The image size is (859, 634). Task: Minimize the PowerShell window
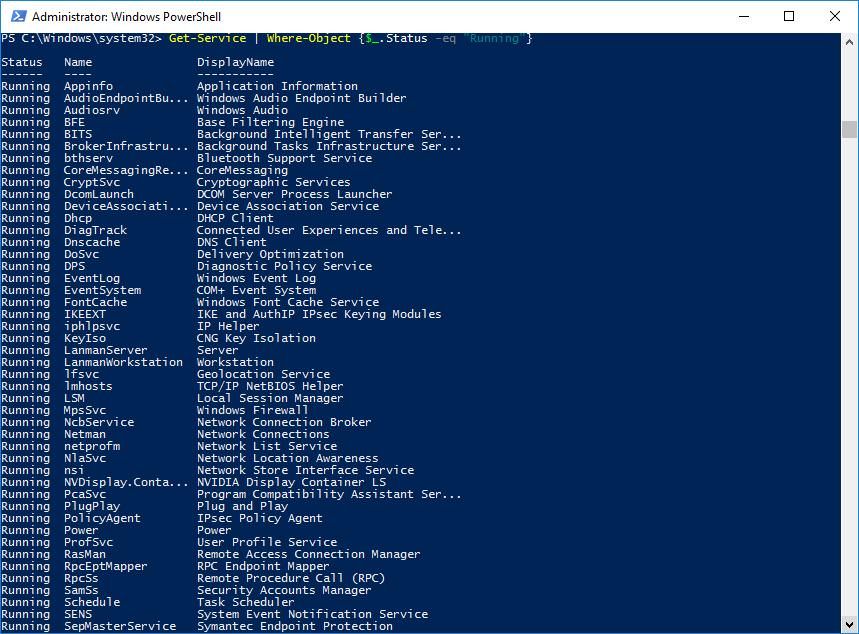point(743,16)
